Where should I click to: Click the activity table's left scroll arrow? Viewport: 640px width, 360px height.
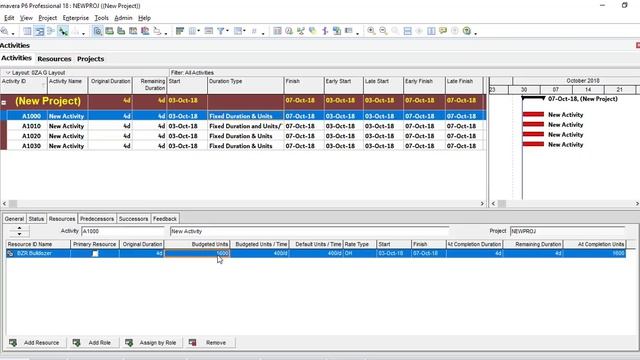4,203
